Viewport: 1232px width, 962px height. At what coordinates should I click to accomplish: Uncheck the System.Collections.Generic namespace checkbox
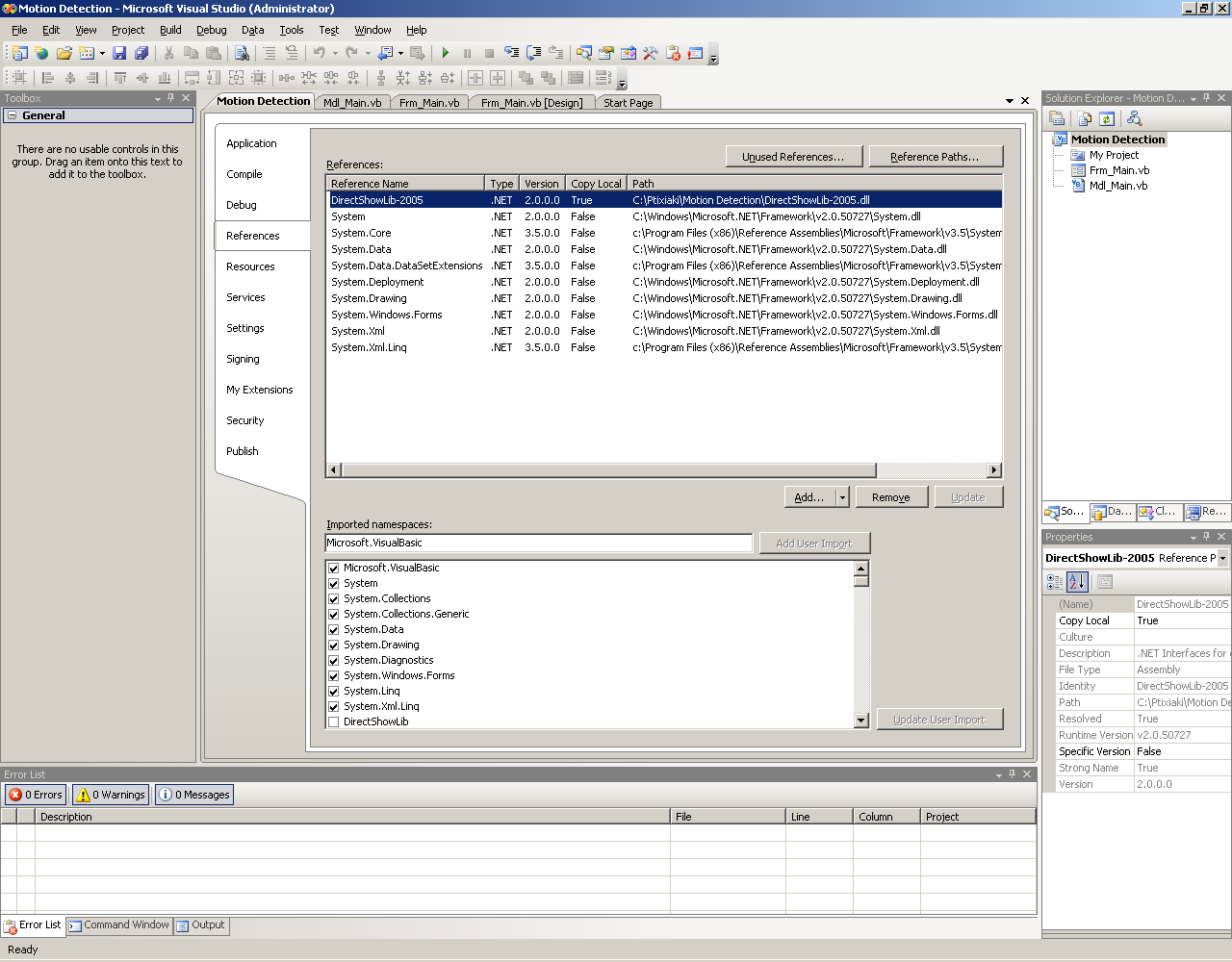[334, 614]
